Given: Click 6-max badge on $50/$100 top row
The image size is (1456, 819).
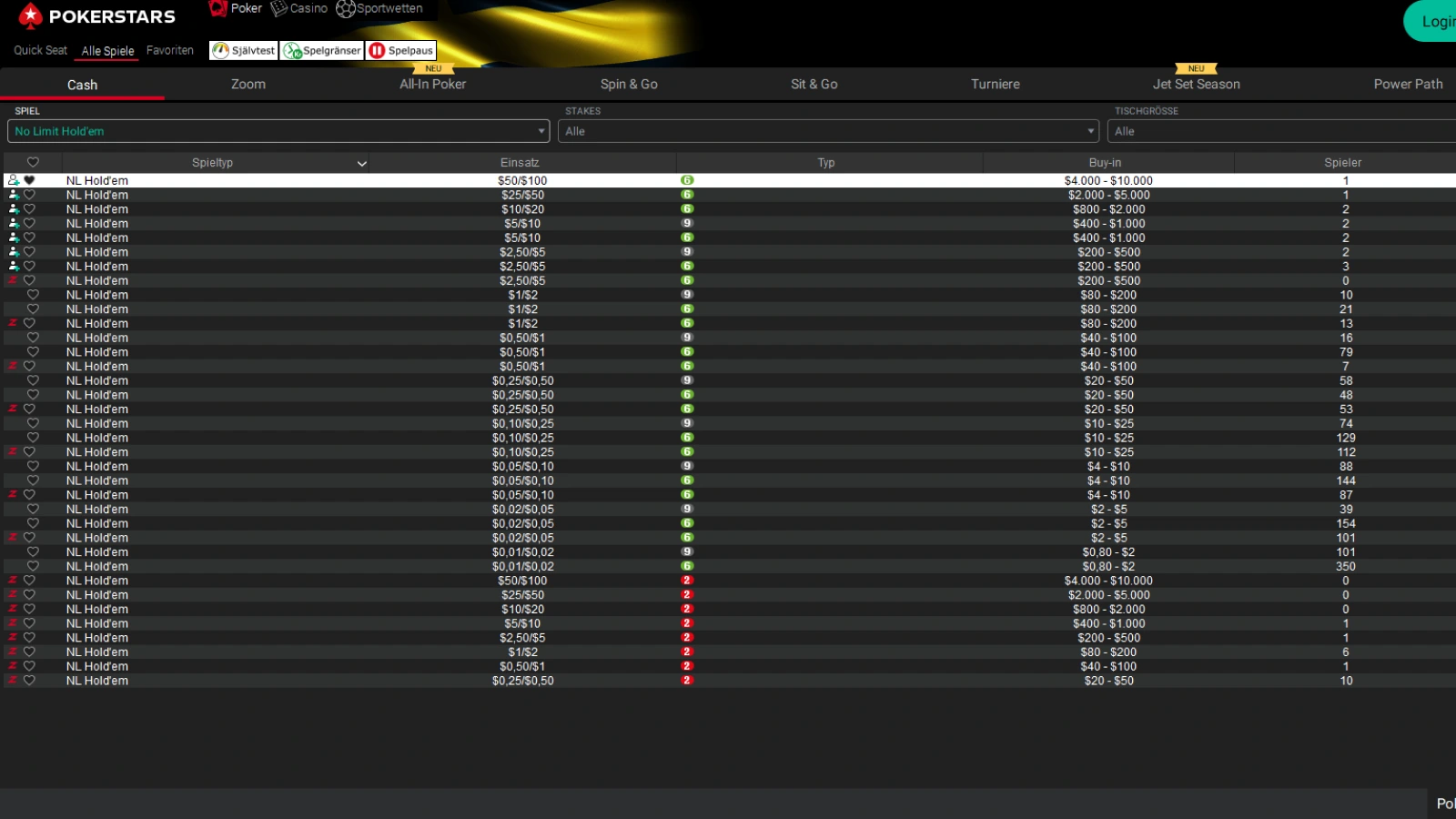Looking at the screenshot, I should [687, 180].
